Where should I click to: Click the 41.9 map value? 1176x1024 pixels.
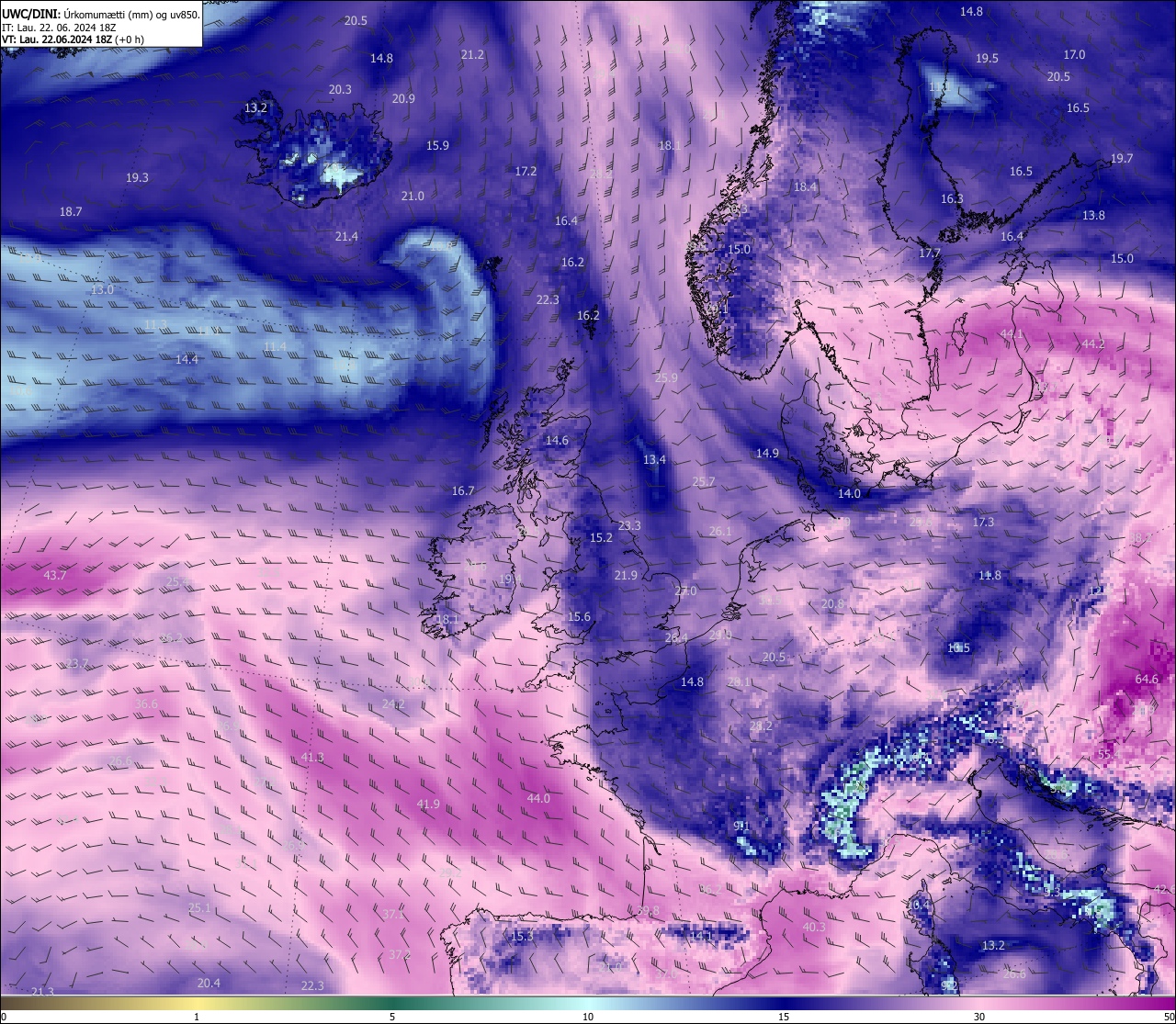[x=428, y=805]
